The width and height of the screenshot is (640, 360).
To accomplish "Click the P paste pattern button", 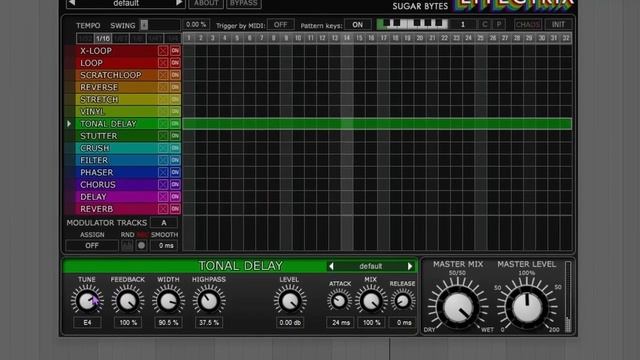I will click(499, 24).
